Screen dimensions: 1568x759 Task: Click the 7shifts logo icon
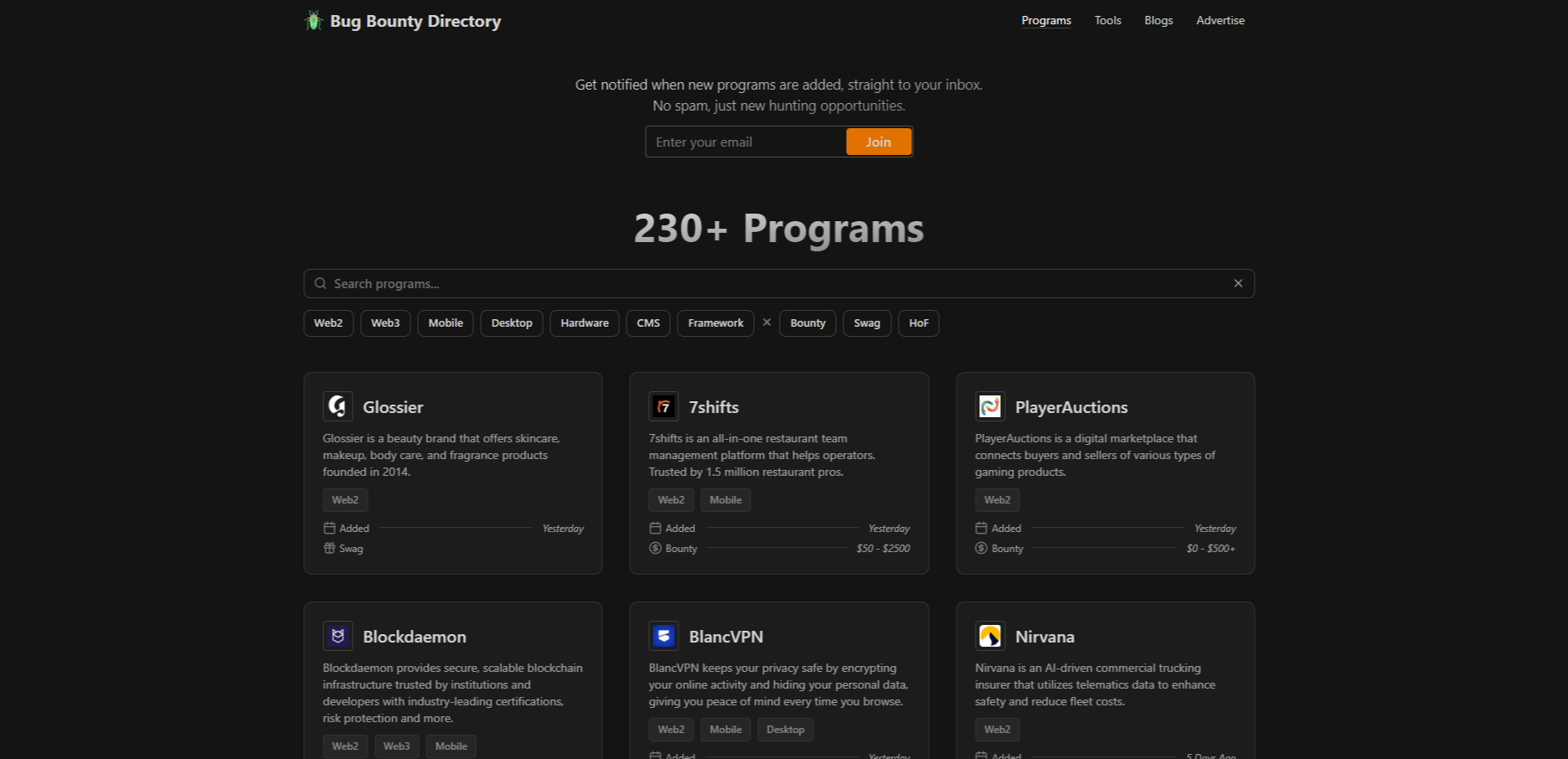tap(663, 406)
